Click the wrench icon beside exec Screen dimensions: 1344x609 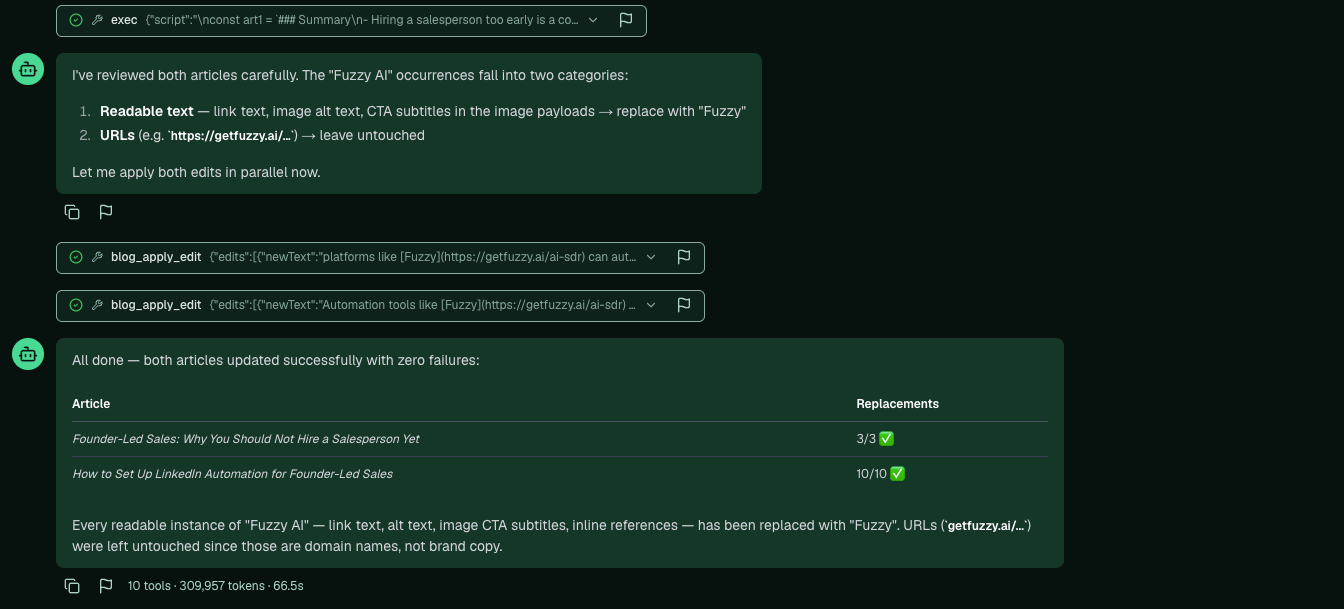(x=97, y=20)
